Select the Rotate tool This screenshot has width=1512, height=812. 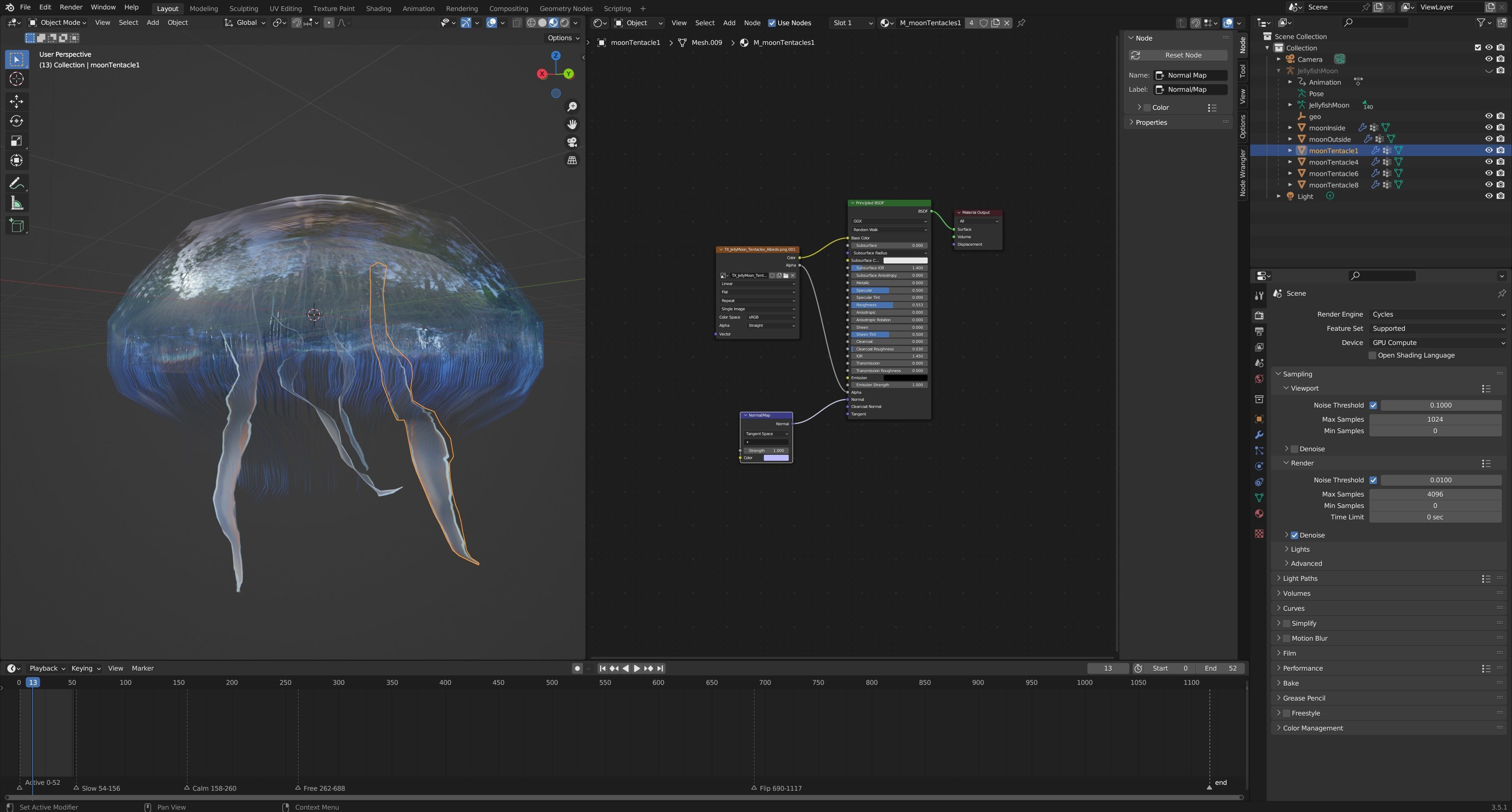[x=17, y=121]
